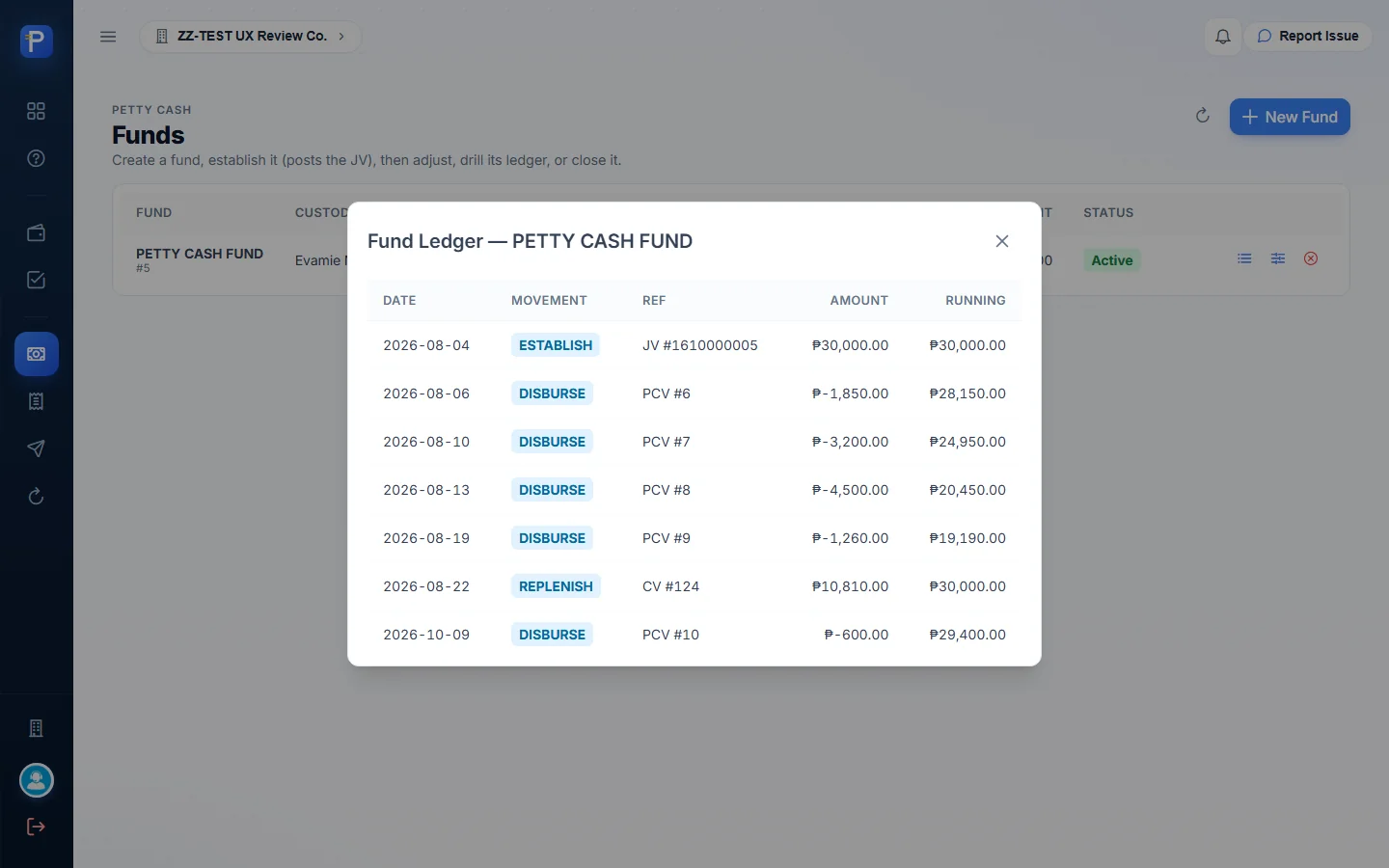Click the DISBURSE badge on the 2026-08-13 row

tap(552, 490)
